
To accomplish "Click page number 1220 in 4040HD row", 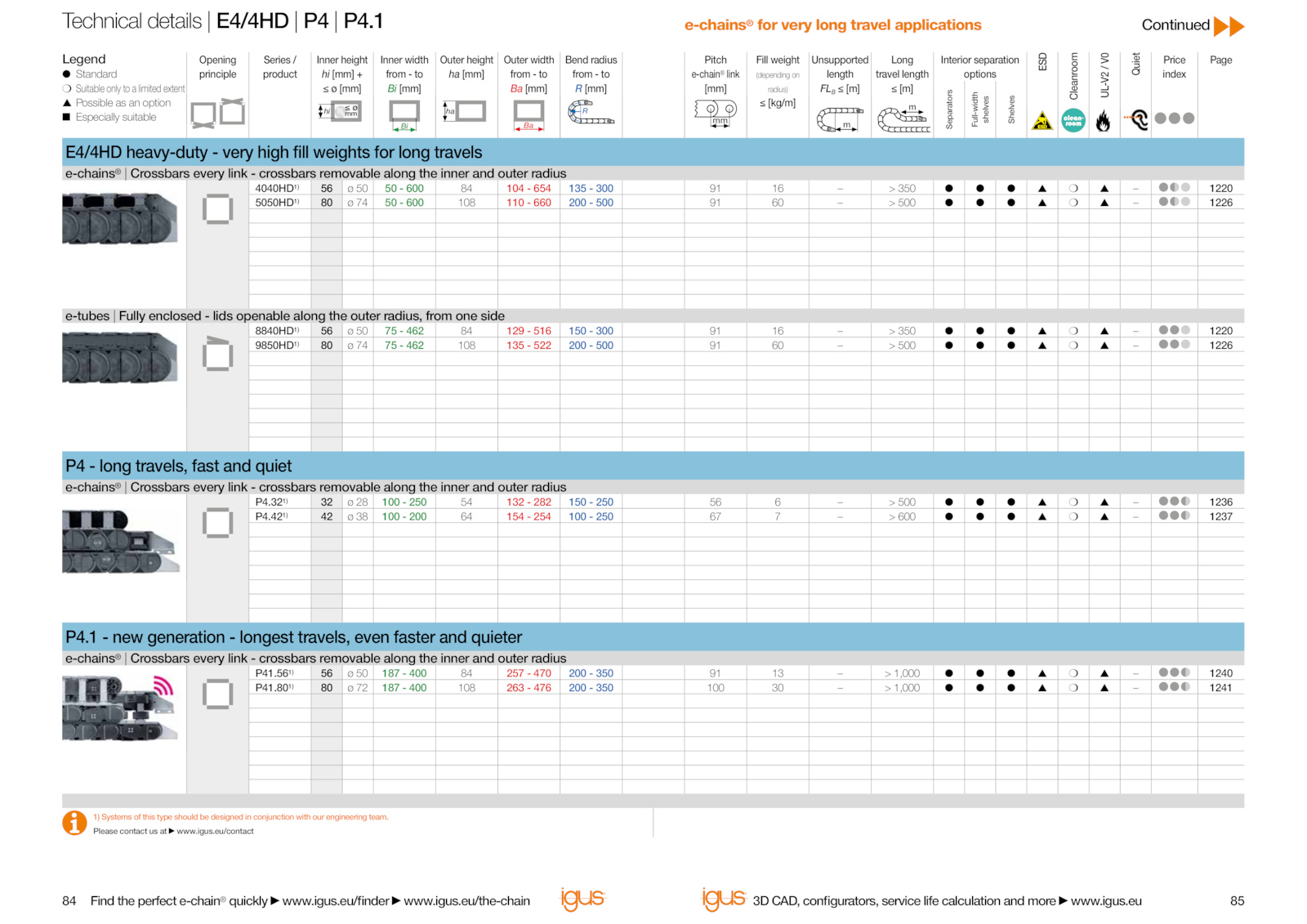I will [x=1221, y=189].
